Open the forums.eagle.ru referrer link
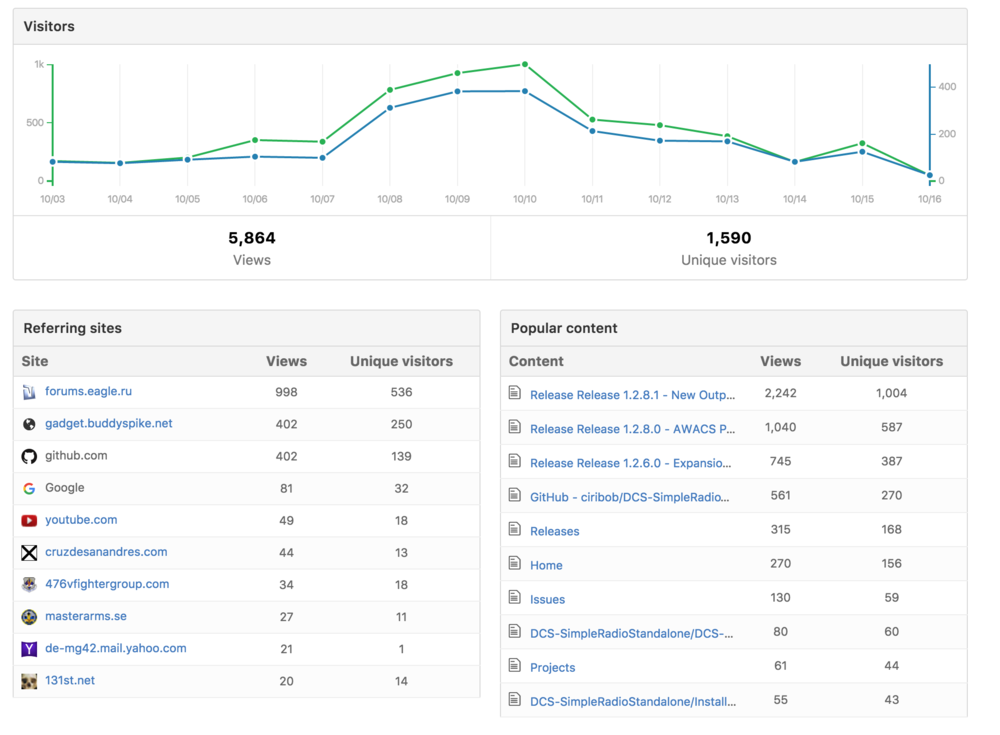 89,391
